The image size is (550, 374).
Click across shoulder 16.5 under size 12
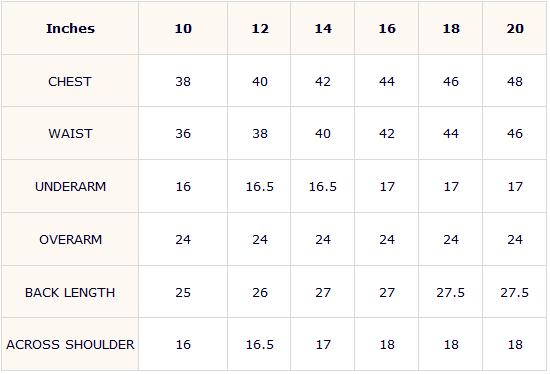tap(260, 345)
